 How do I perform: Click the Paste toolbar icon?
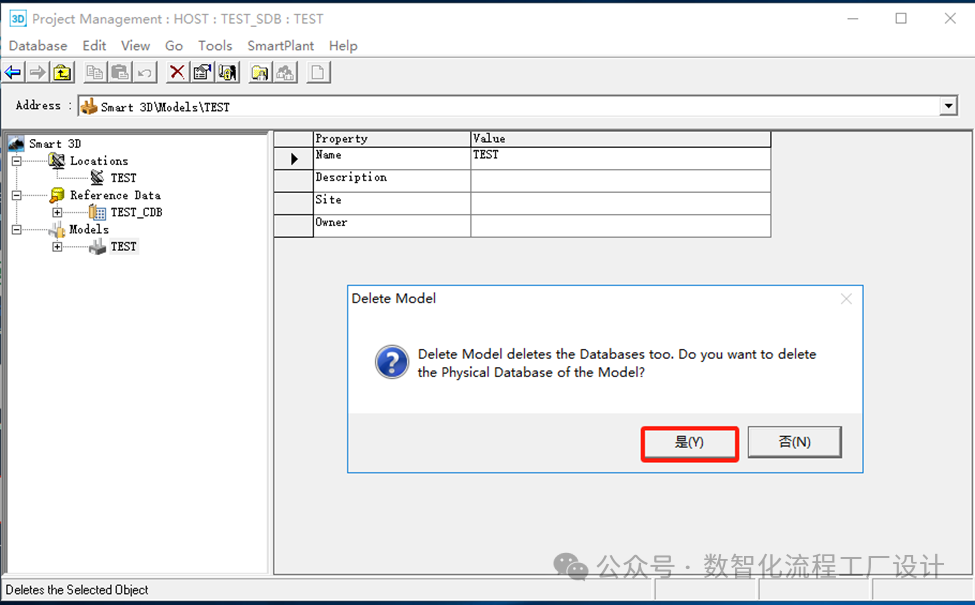[x=119, y=73]
